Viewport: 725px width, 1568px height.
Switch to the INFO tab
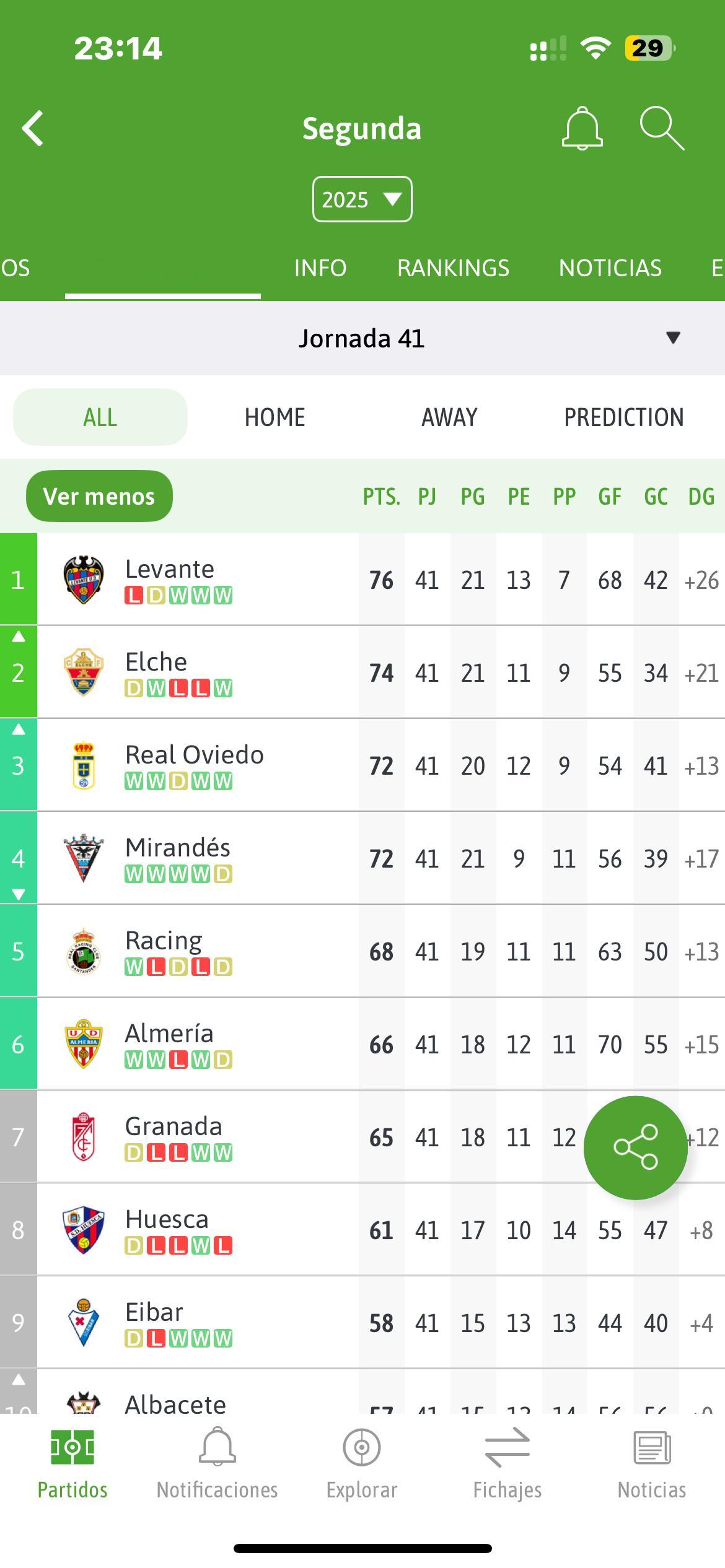[320, 268]
